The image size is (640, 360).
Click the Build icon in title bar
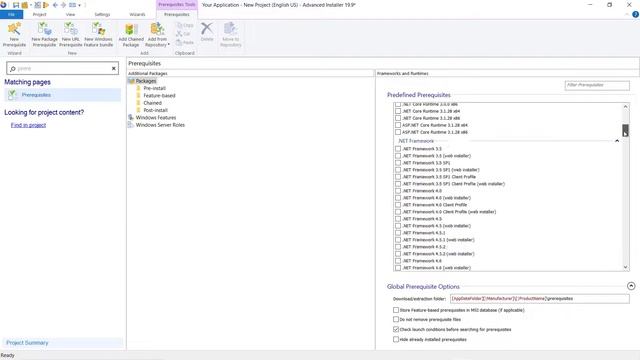(38, 5)
